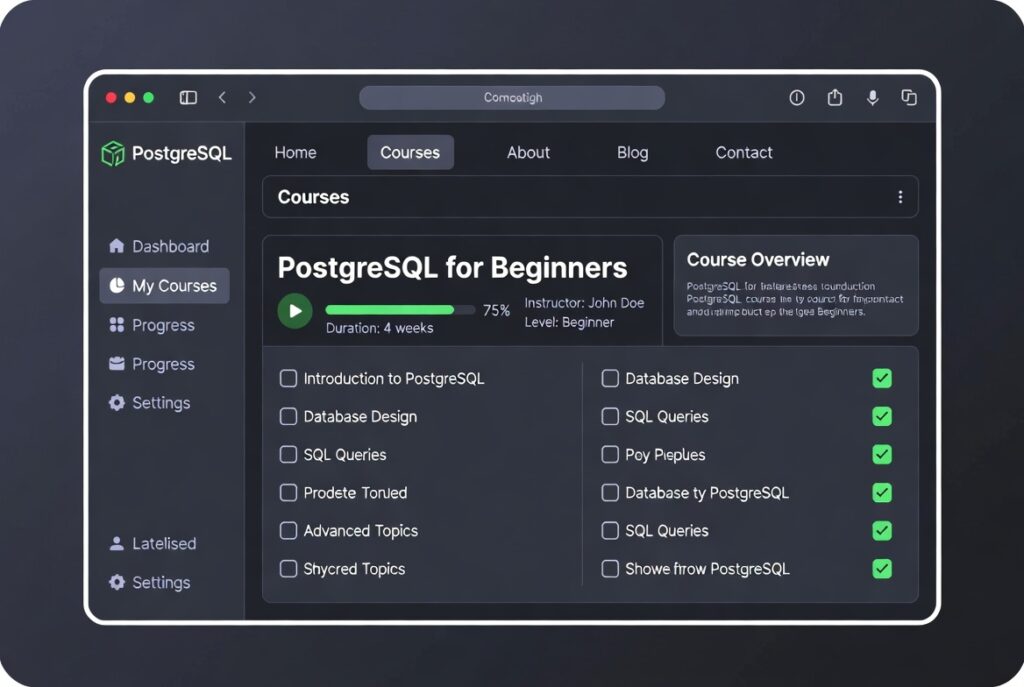1024x687 pixels.
Task: Click the 75% course progress bar
Action: point(400,309)
